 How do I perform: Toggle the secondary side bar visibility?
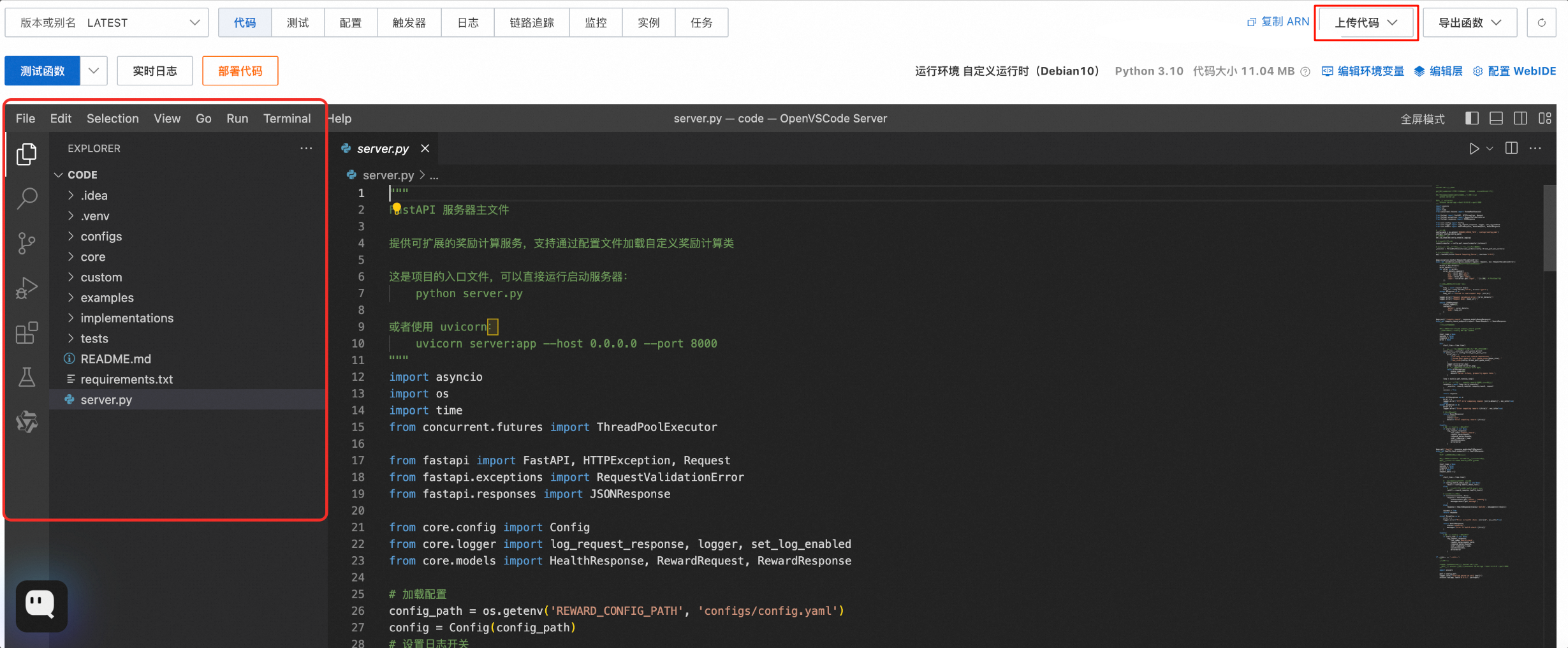[x=1520, y=118]
